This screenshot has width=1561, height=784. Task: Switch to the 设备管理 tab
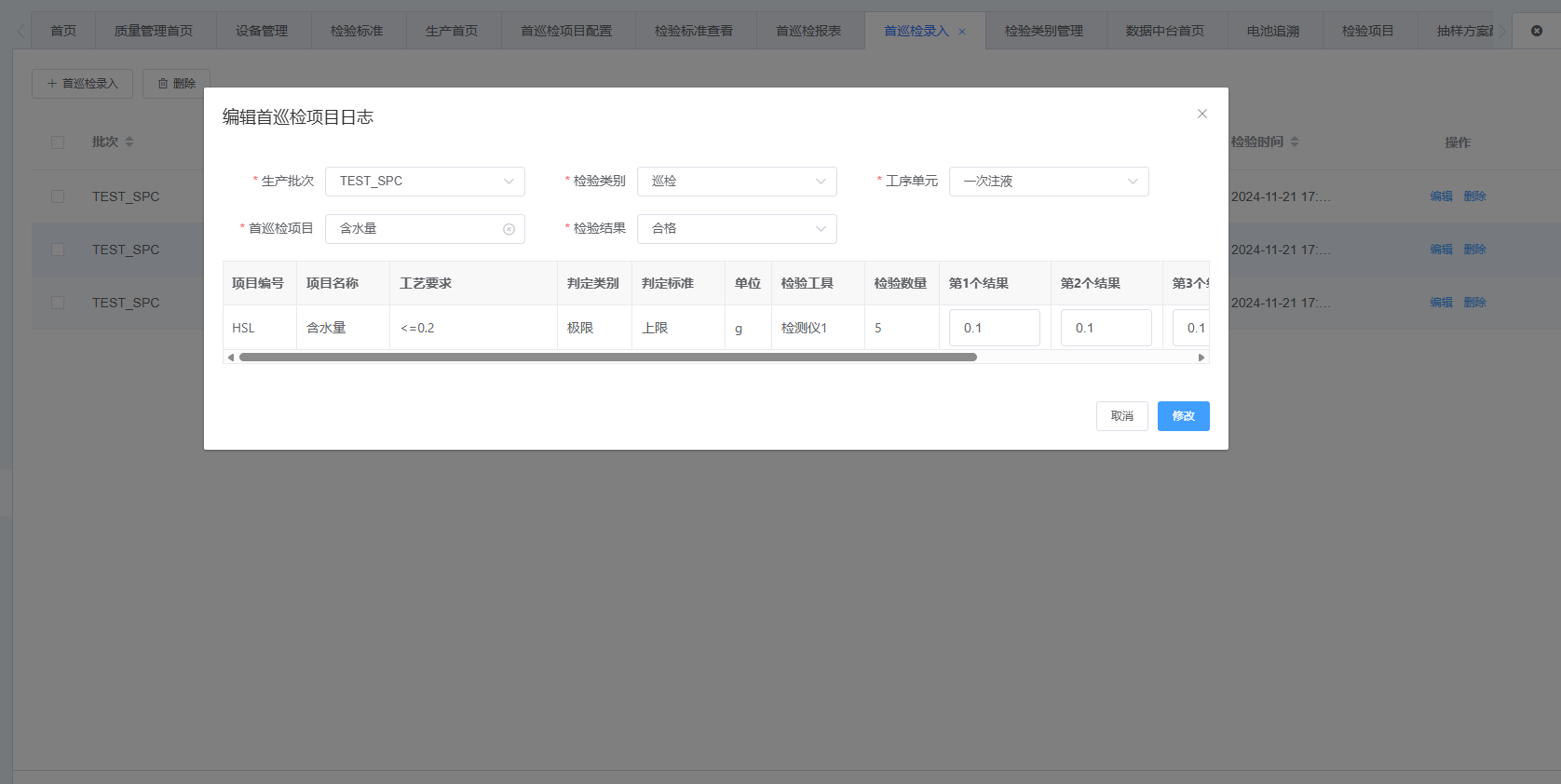coord(262,31)
